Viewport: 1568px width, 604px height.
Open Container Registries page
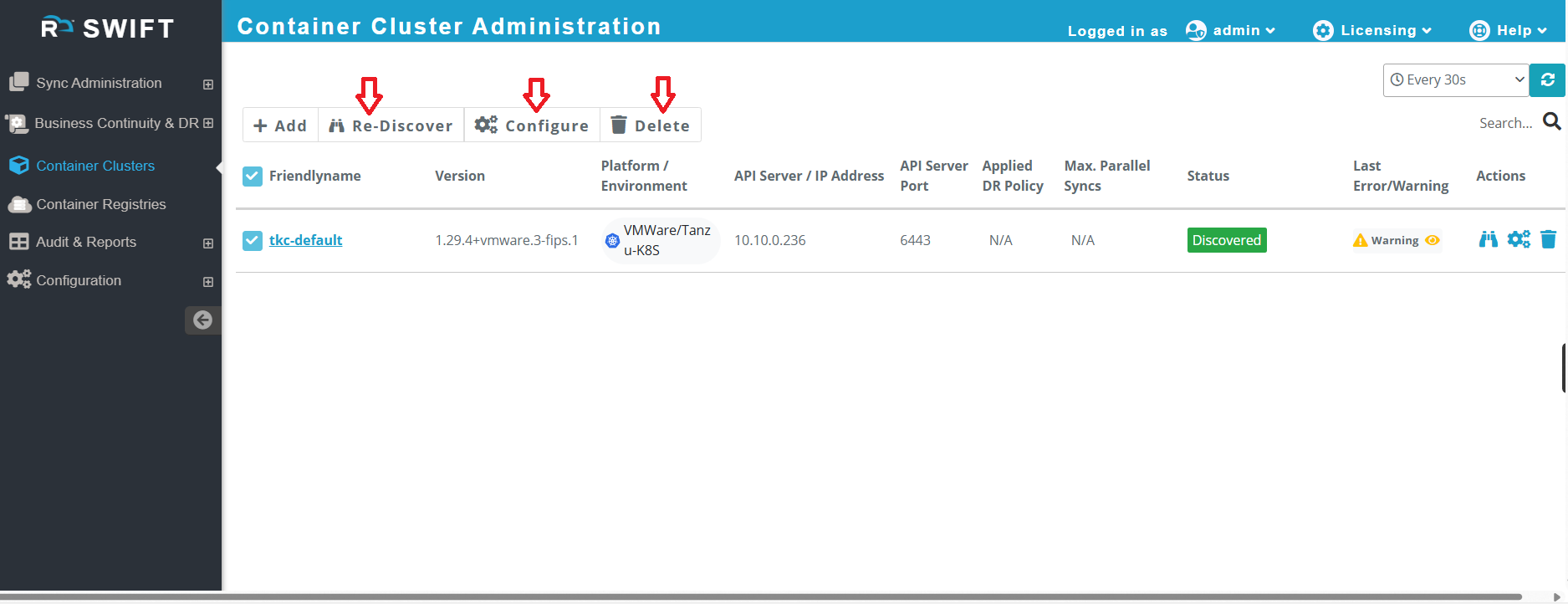[x=101, y=204]
